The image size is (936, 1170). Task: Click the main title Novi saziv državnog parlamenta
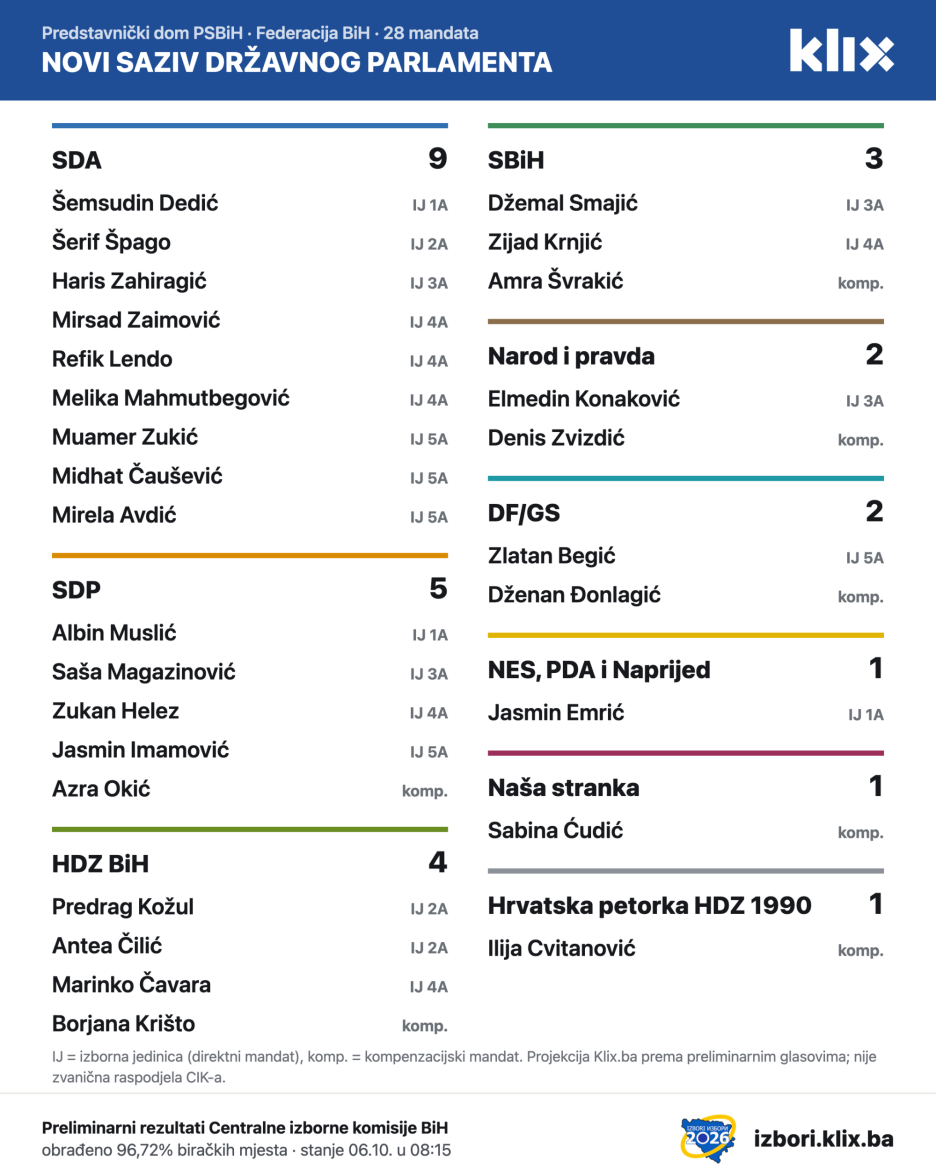tap(297, 62)
